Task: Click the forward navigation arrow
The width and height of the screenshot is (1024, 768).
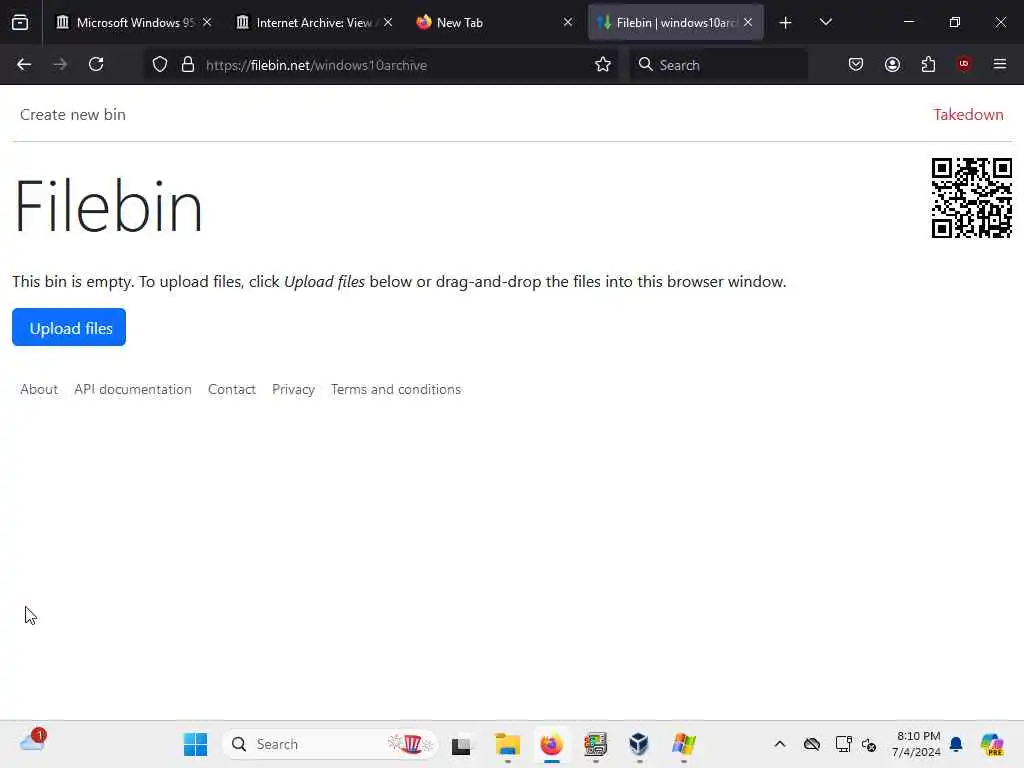Action: click(x=60, y=65)
